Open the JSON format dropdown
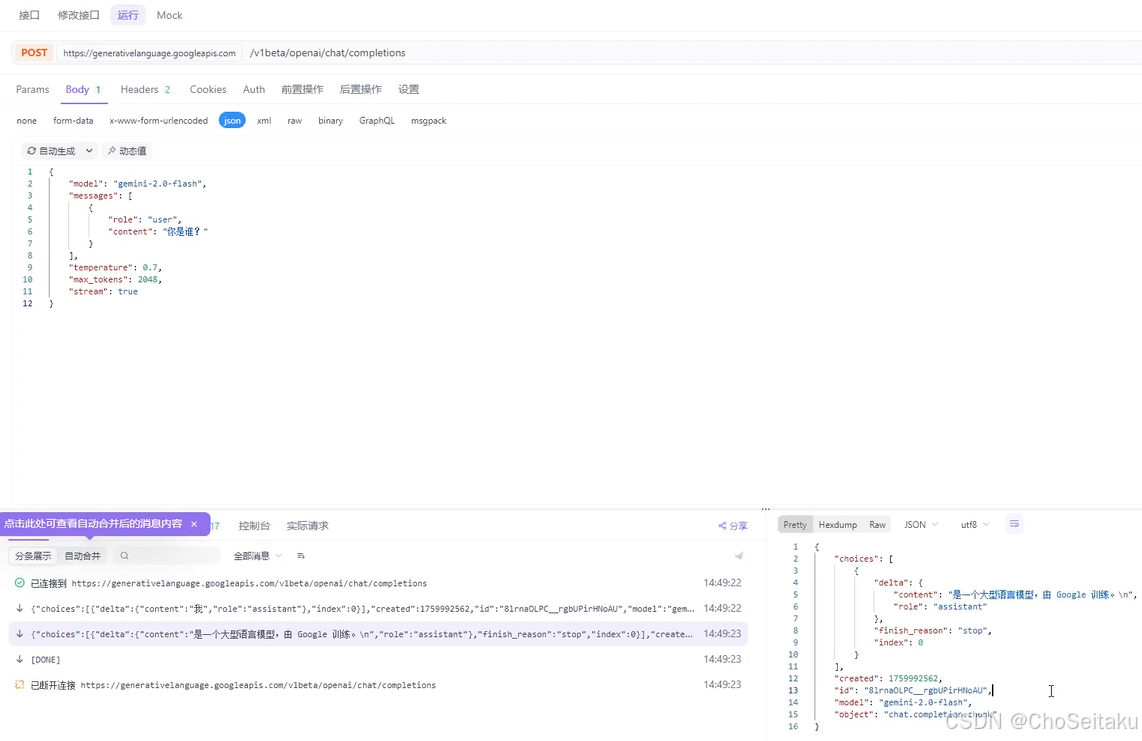 pos(921,525)
